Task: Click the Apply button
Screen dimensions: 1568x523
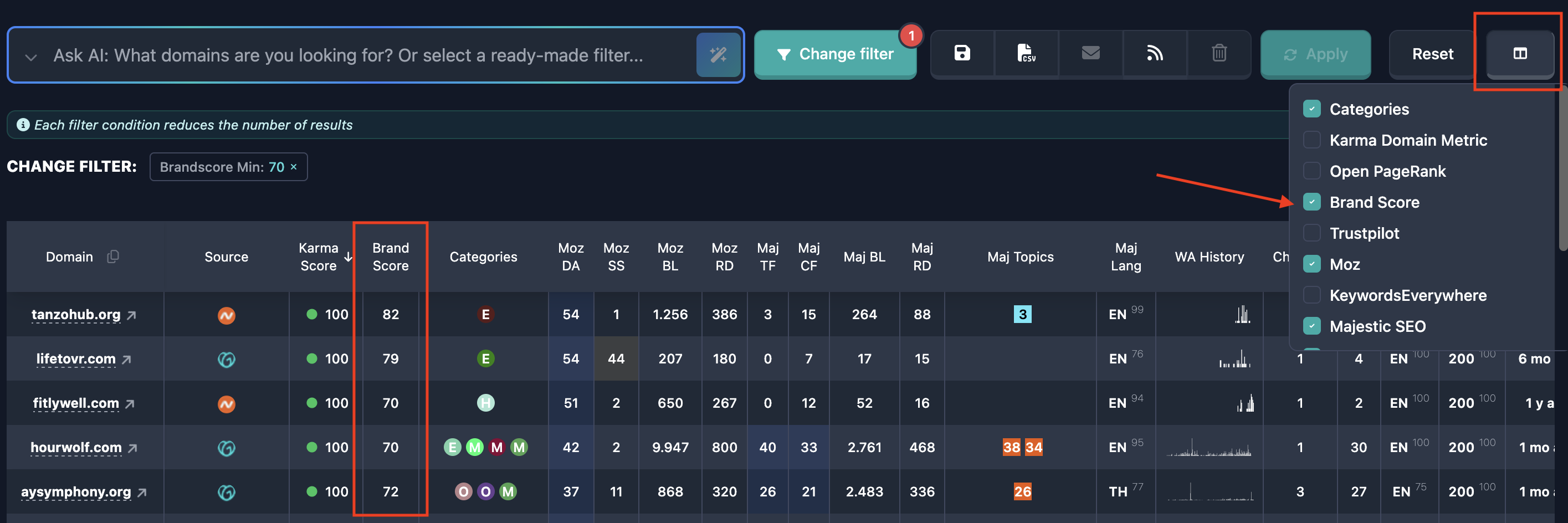Action: 1315,54
